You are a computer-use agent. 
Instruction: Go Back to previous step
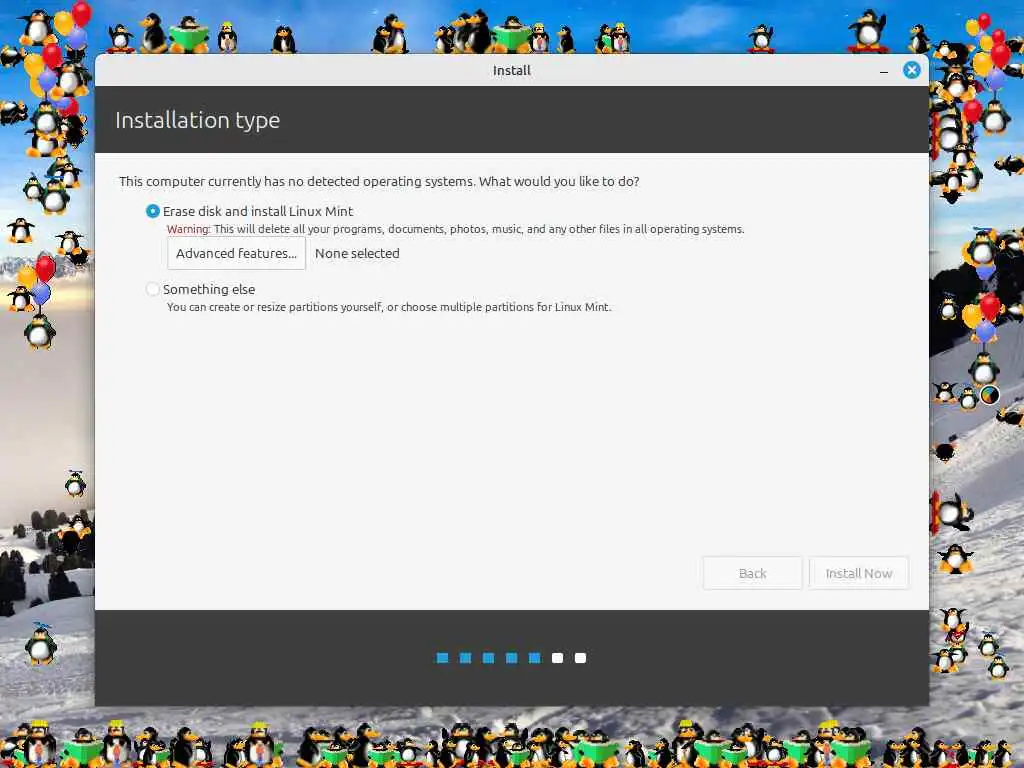pos(752,573)
